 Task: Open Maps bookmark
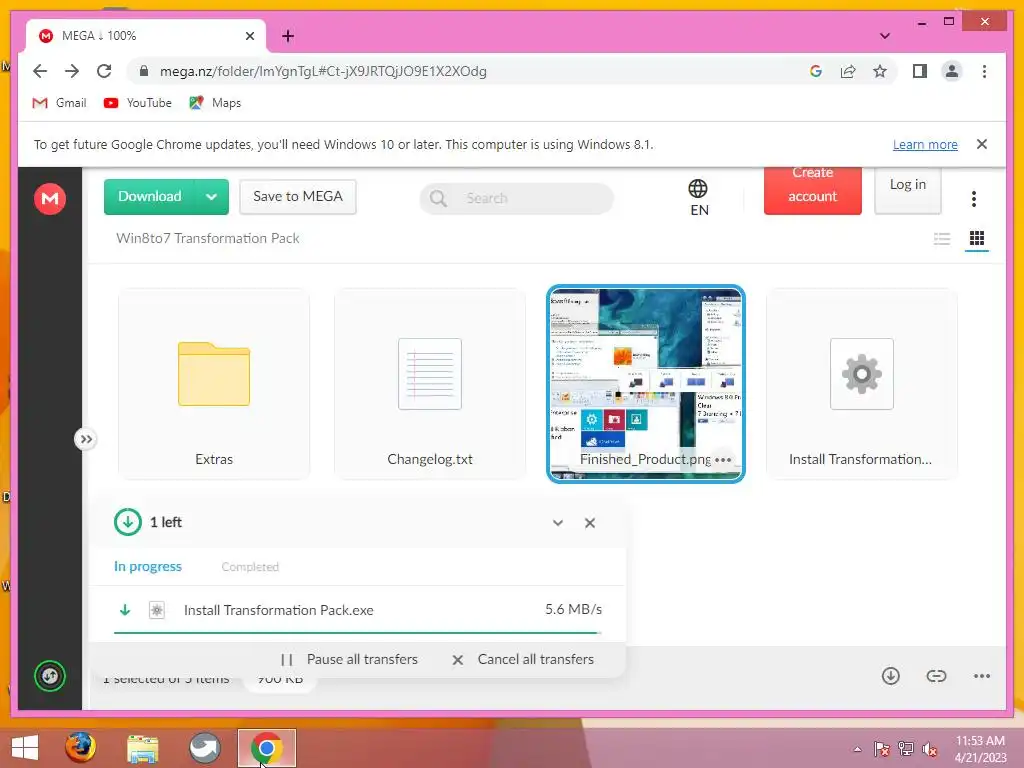coord(215,103)
